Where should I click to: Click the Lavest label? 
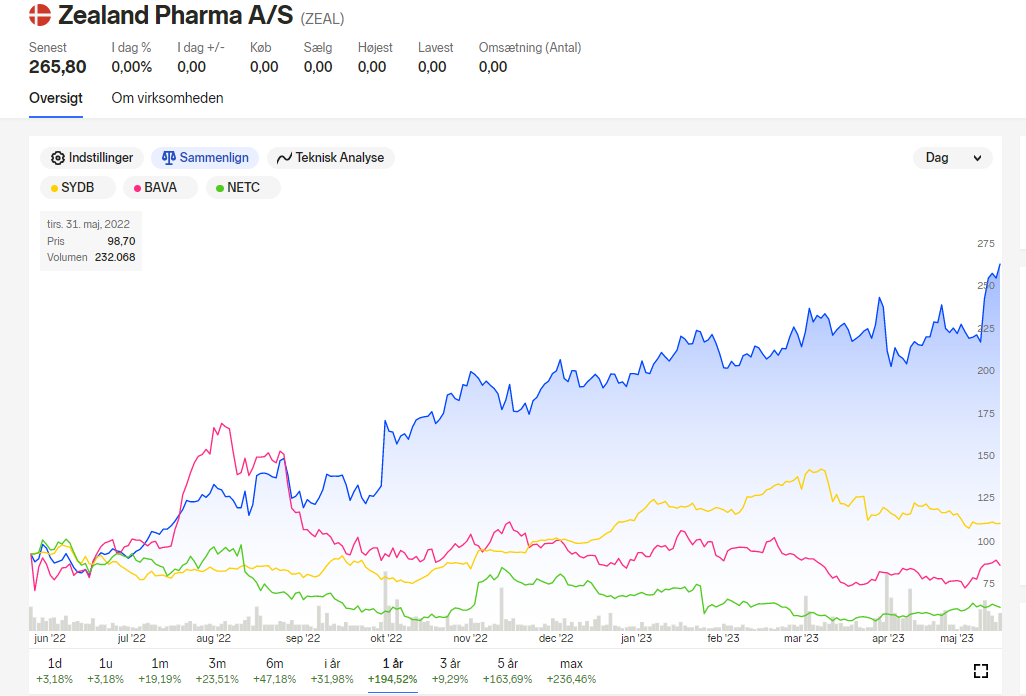click(435, 48)
